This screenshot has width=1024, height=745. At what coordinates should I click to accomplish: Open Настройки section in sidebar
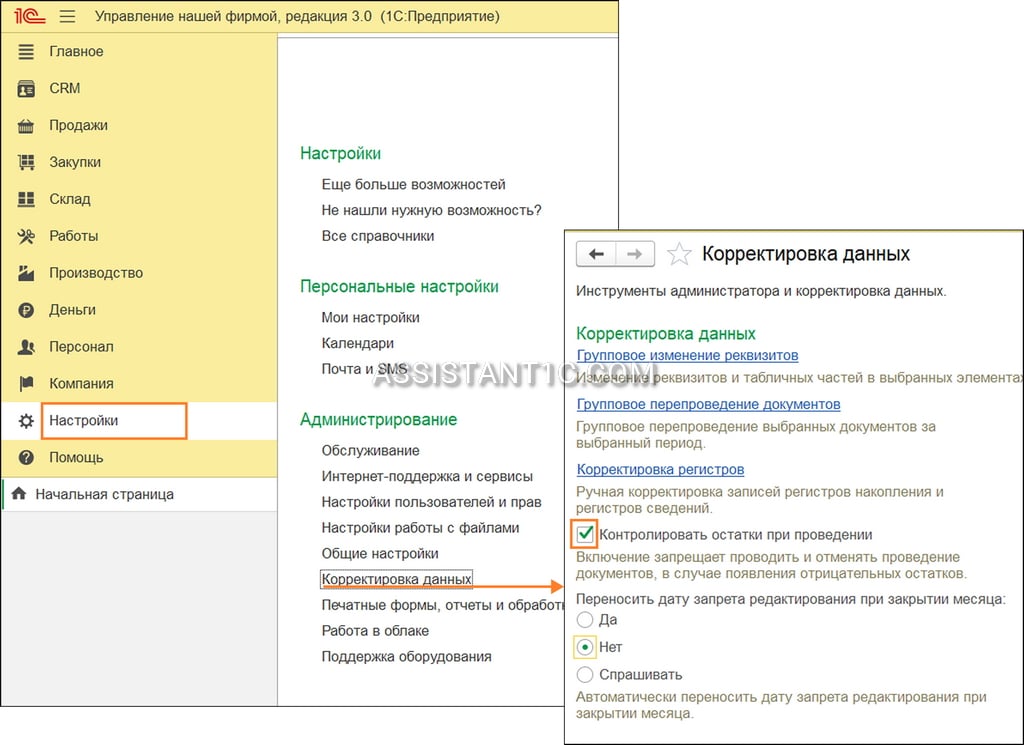[x=138, y=420]
